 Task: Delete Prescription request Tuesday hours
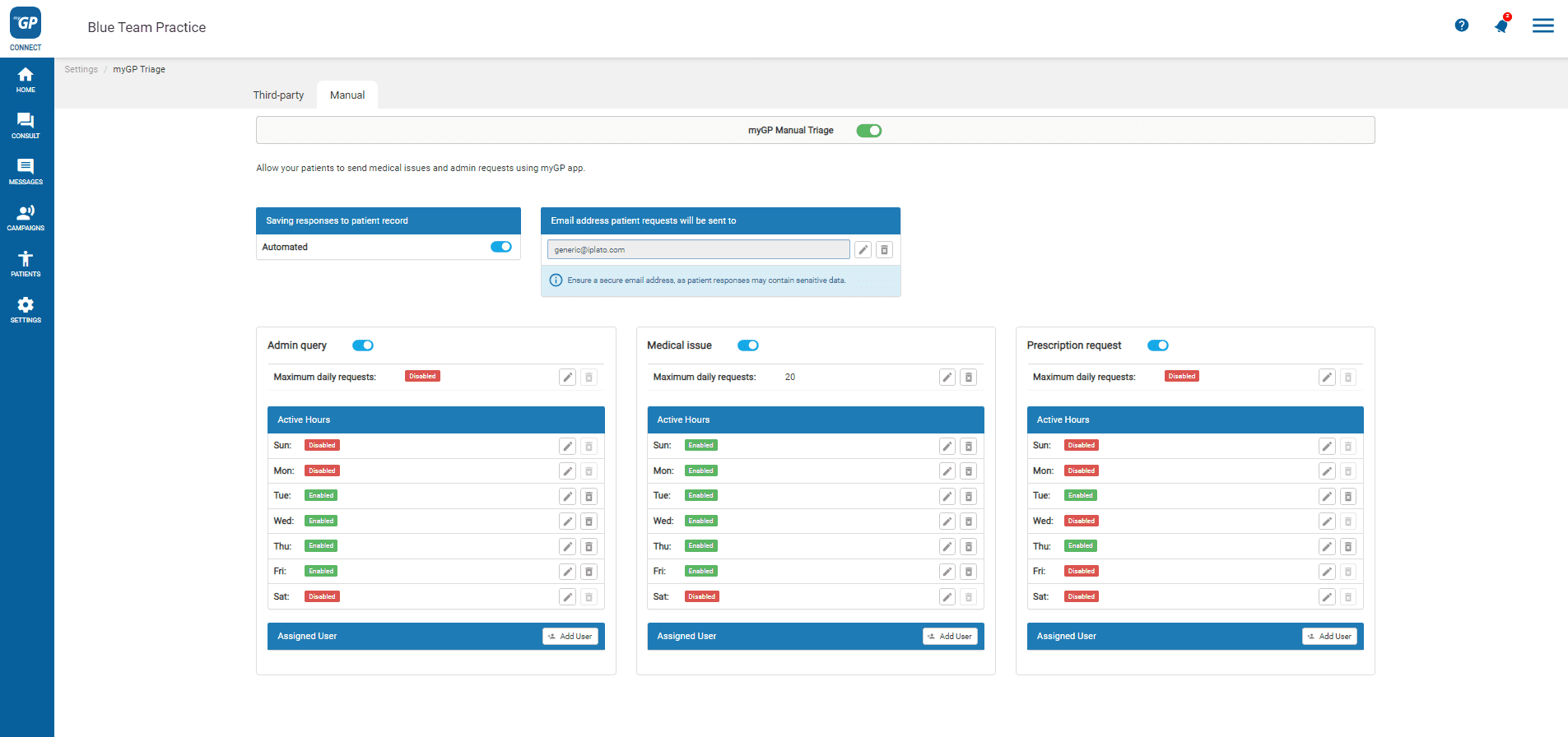(x=1348, y=497)
